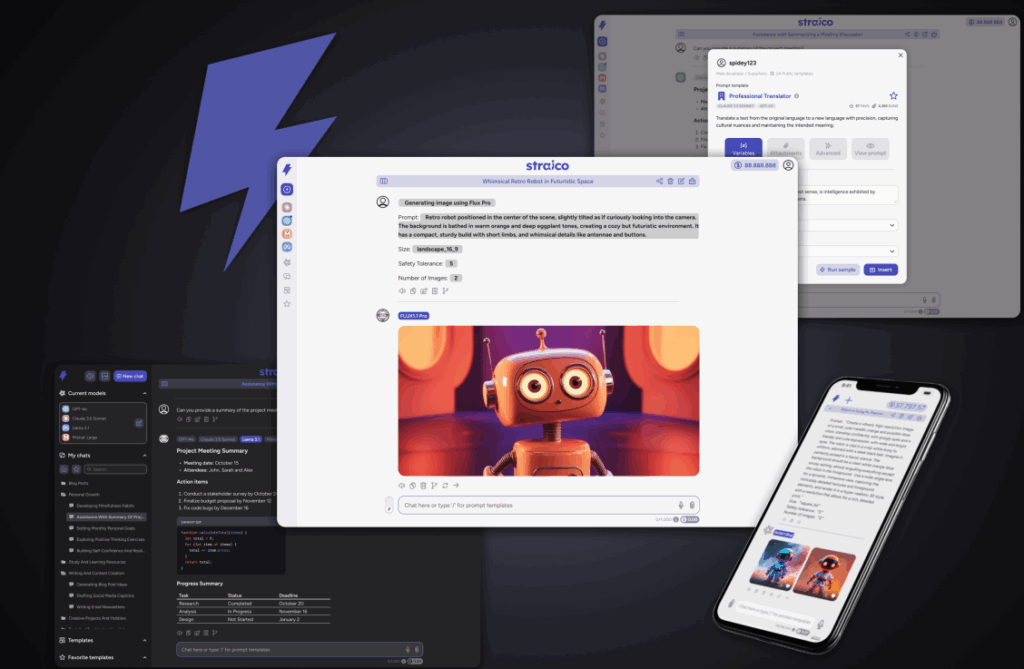Screen dimensions: 1024x669
Task: Open user profile icon in front chat window
Action: point(788,165)
